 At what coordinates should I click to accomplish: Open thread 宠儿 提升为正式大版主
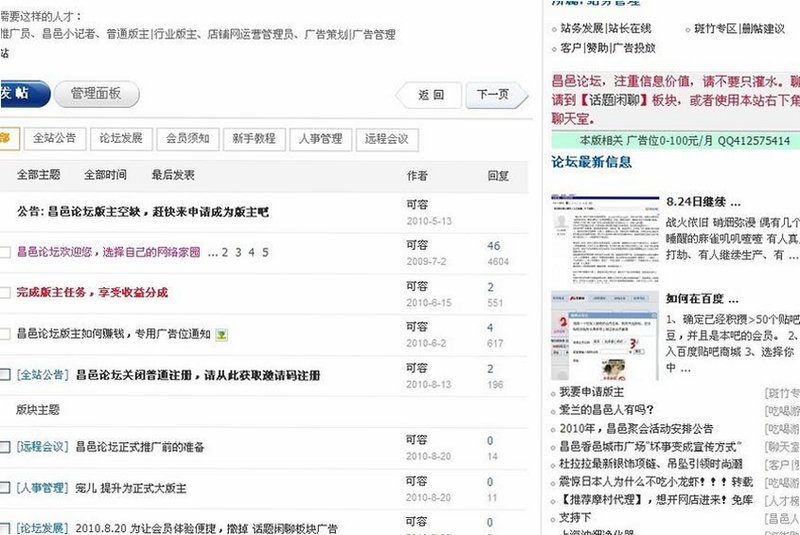(x=131, y=488)
